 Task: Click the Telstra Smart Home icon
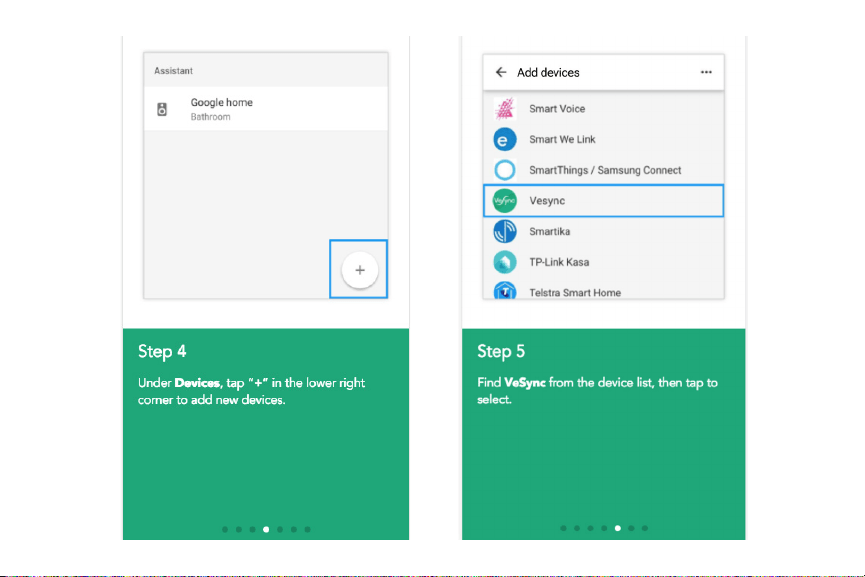click(x=505, y=291)
